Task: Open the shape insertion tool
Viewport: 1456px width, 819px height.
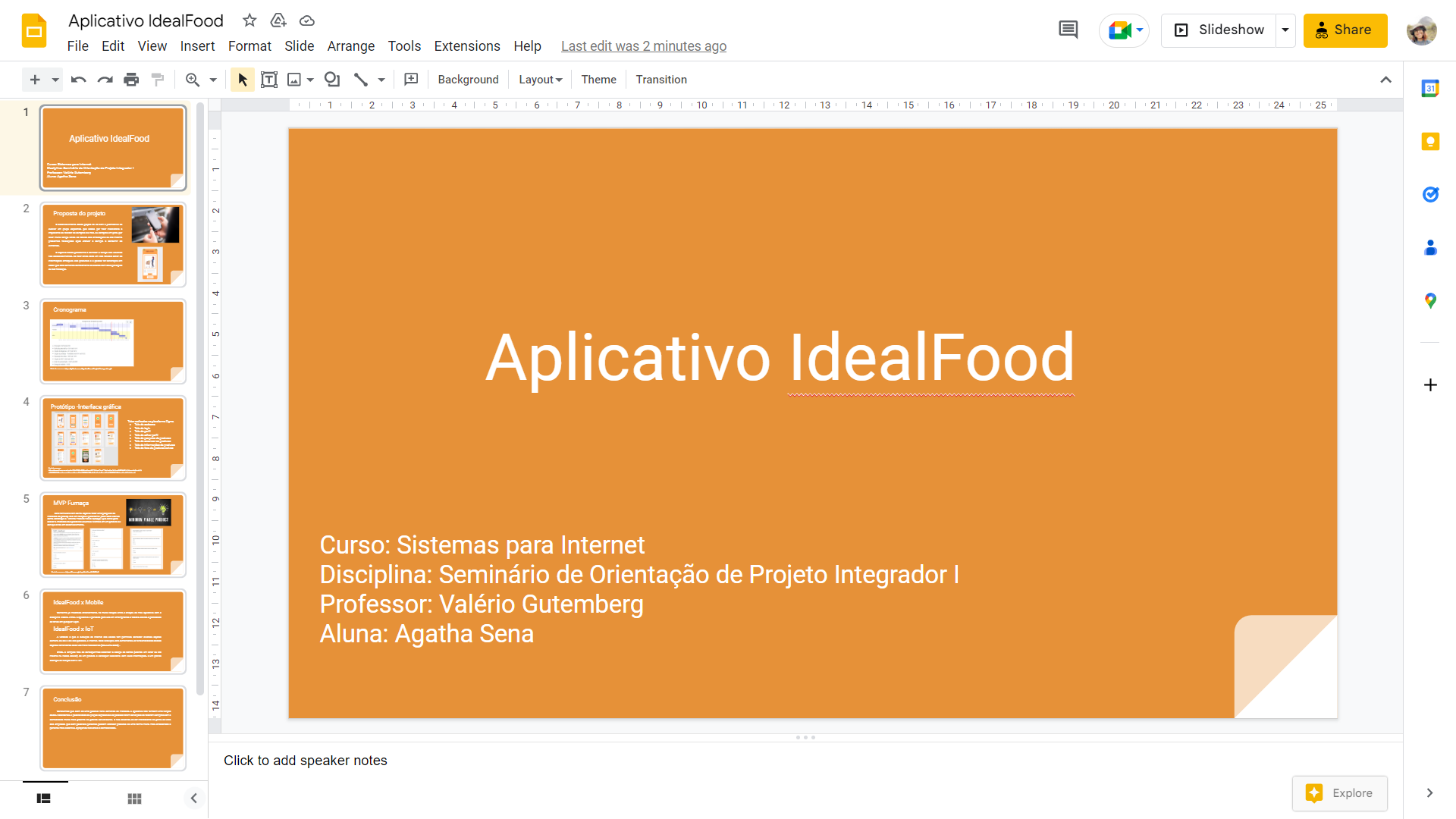Action: 331,79
